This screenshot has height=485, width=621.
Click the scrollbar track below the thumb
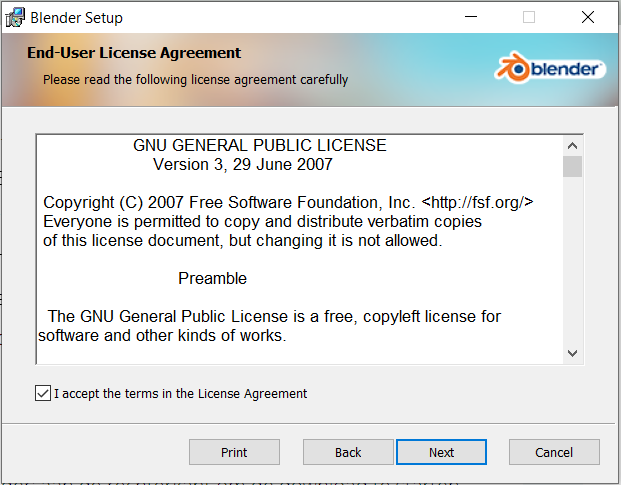click(572, 260)
